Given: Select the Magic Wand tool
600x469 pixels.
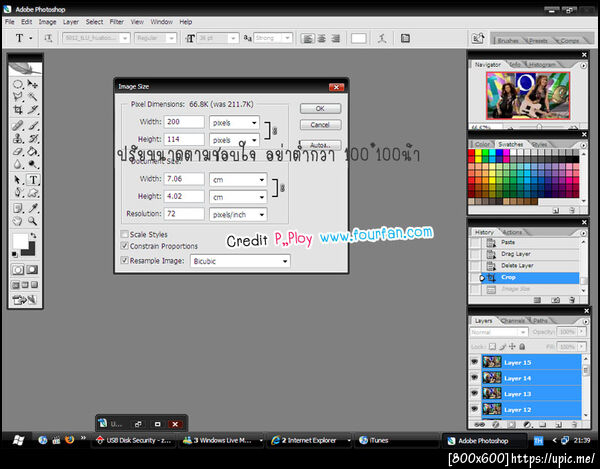Looking at the screenshot, I should (33, 97).
